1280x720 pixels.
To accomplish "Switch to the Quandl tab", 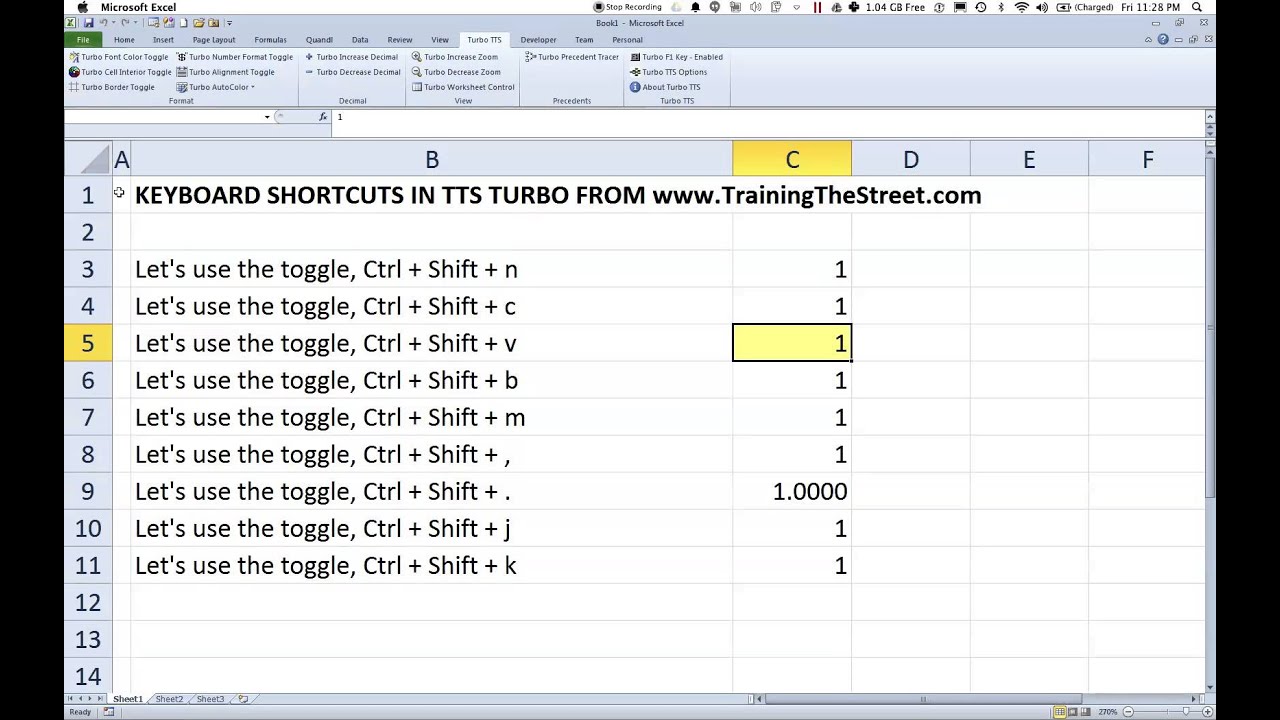I will point(319,40).
